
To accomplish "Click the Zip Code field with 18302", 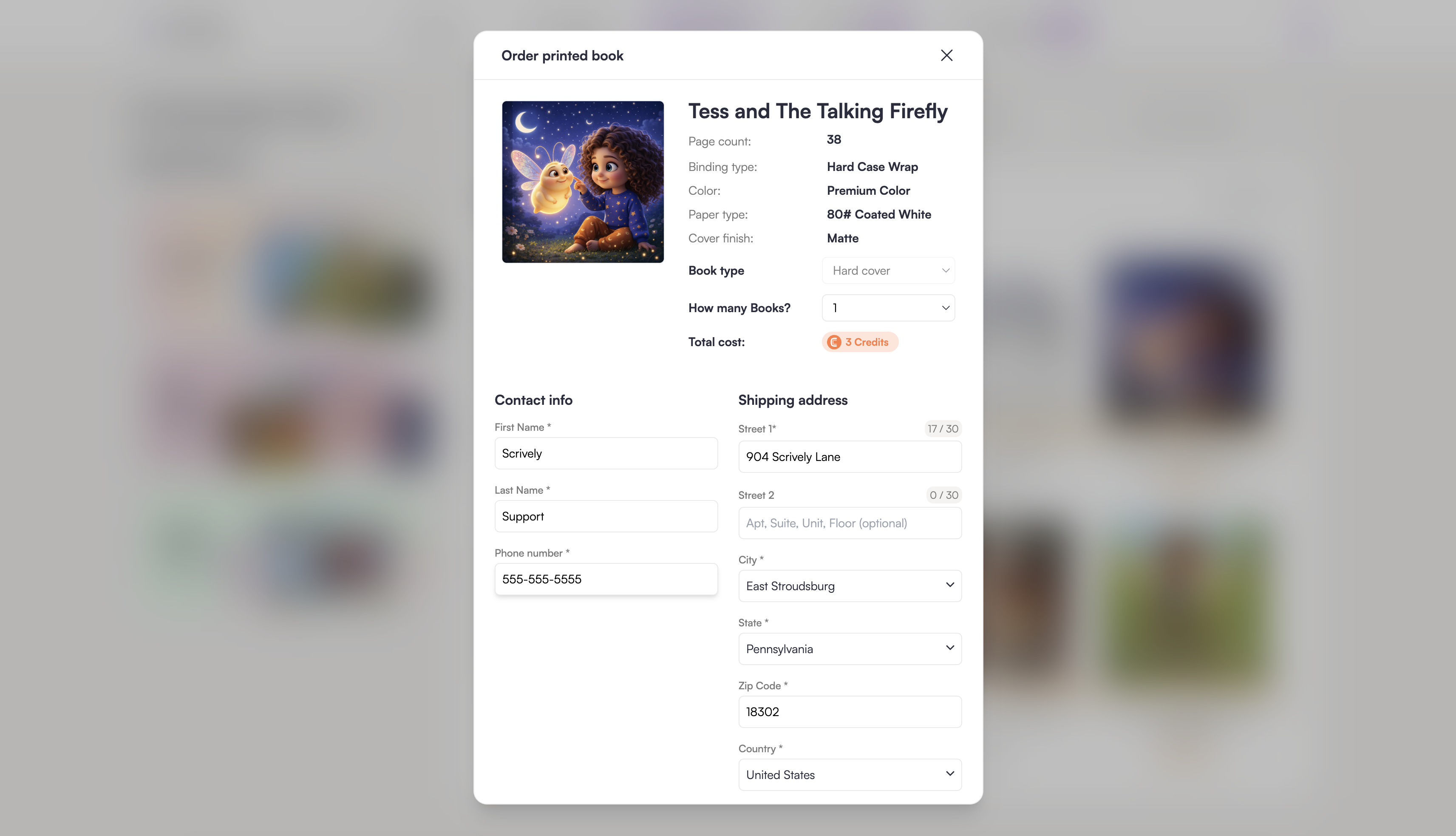I will tap(850, 712).
